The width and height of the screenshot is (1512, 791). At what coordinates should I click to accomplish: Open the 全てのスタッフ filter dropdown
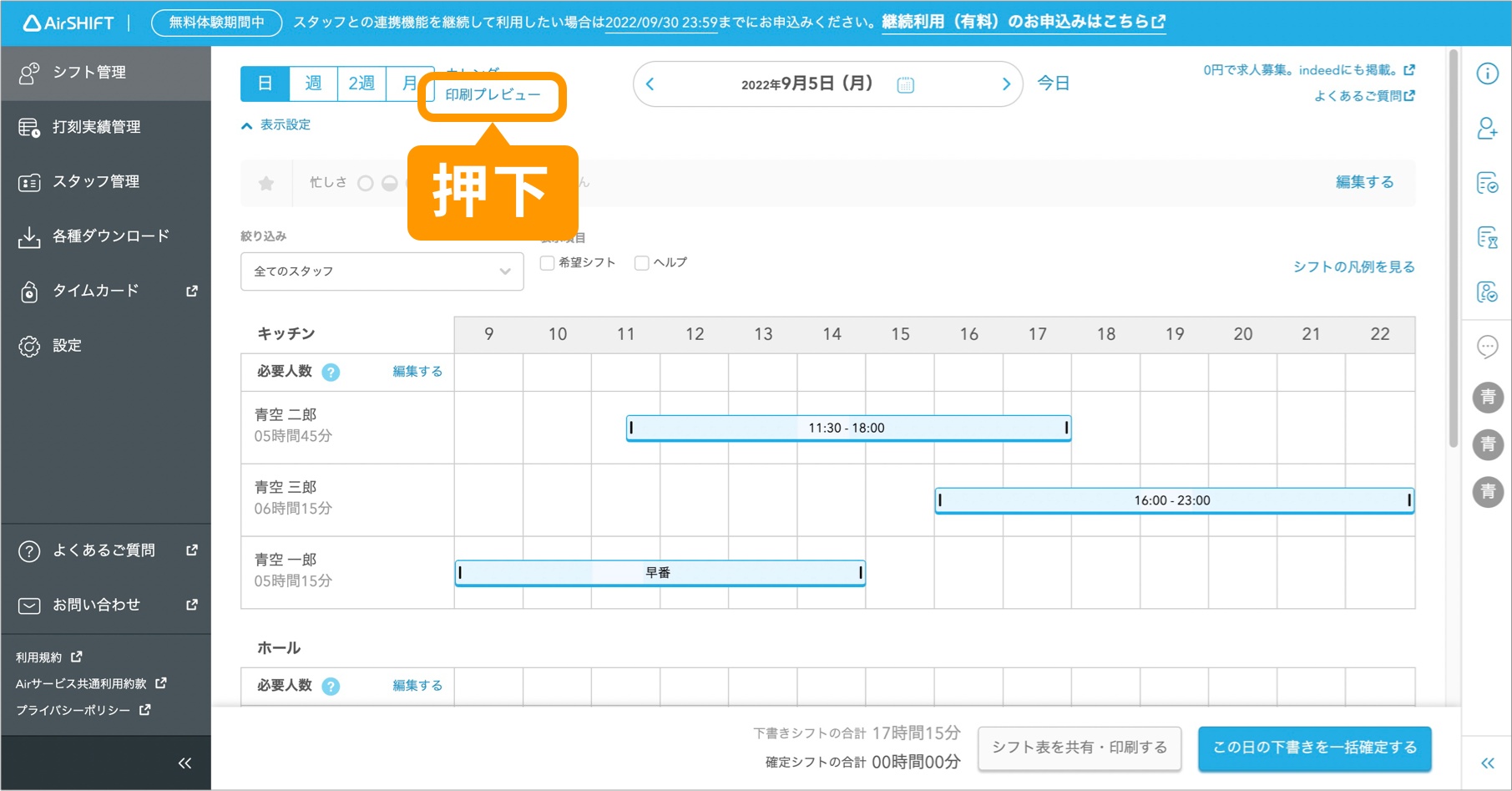pyautogui.click(x=382, y=271)
